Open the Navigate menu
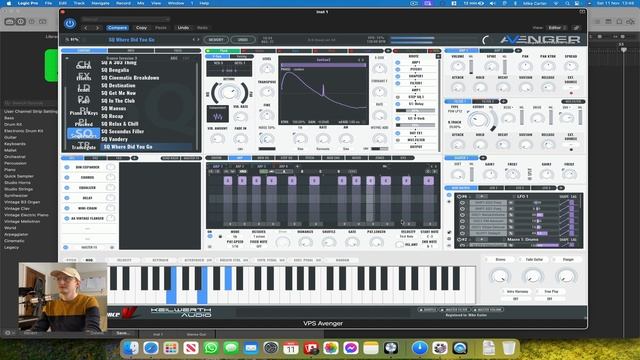 100,3
